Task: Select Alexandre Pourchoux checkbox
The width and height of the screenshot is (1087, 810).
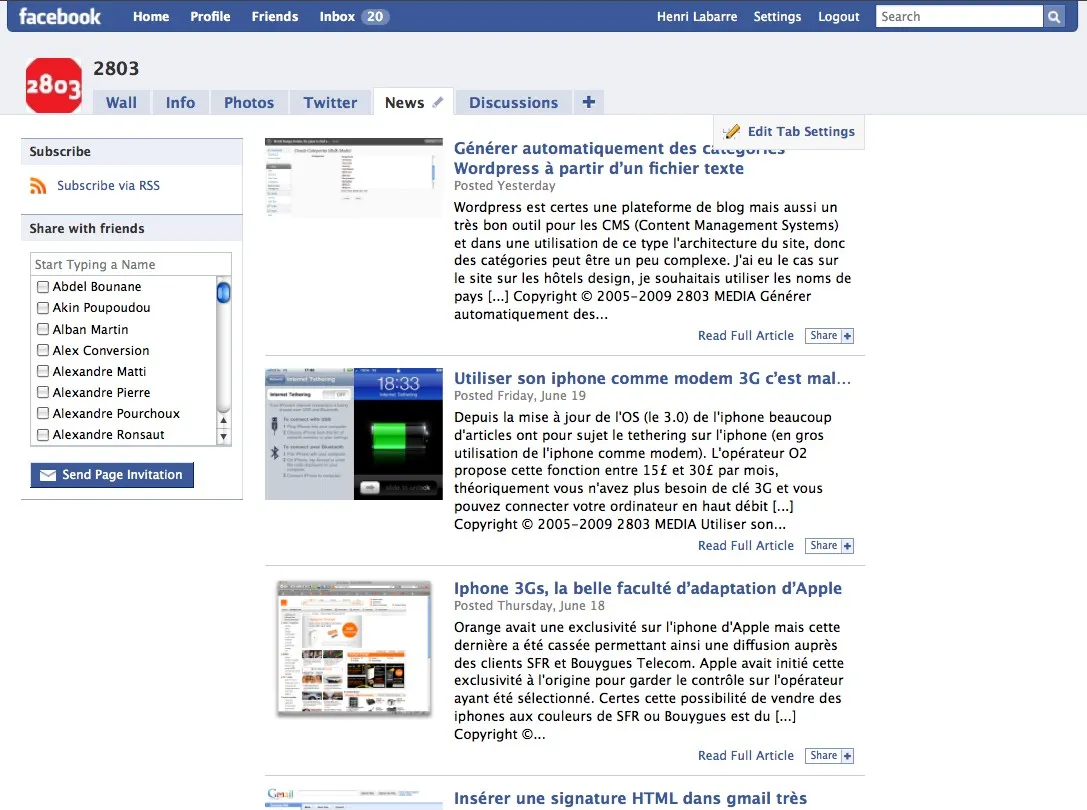Action: pyautogui.click(x=43, y=413)
